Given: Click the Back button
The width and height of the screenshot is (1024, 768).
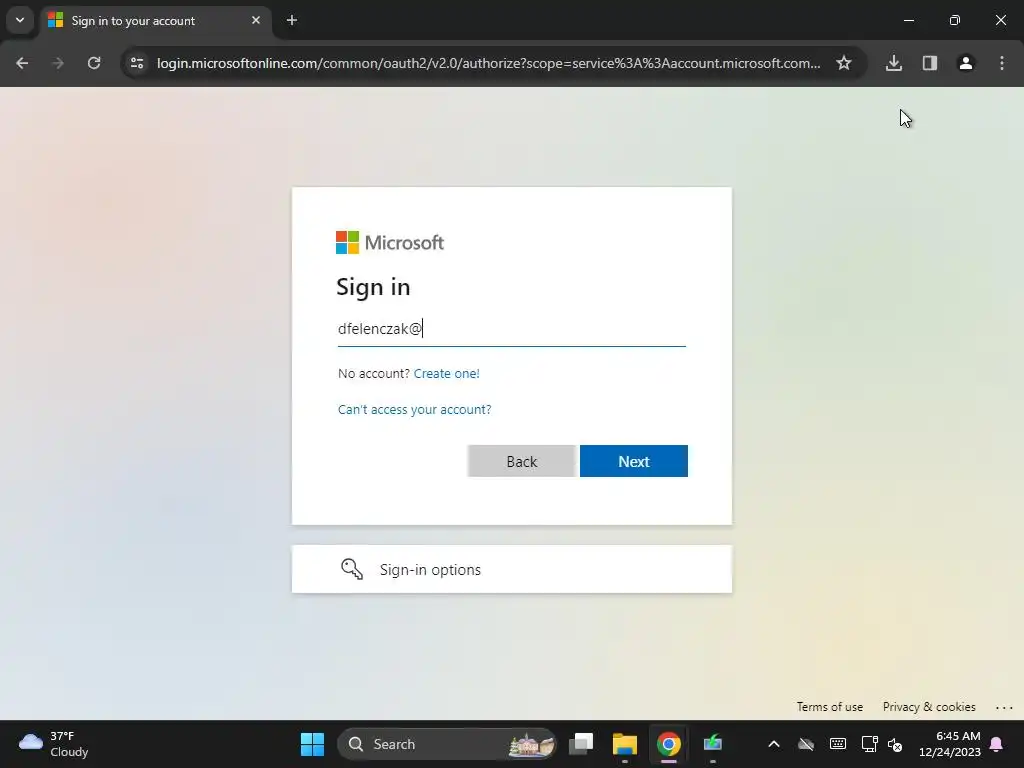Looking at the screenshot, I should coord(522,461).
